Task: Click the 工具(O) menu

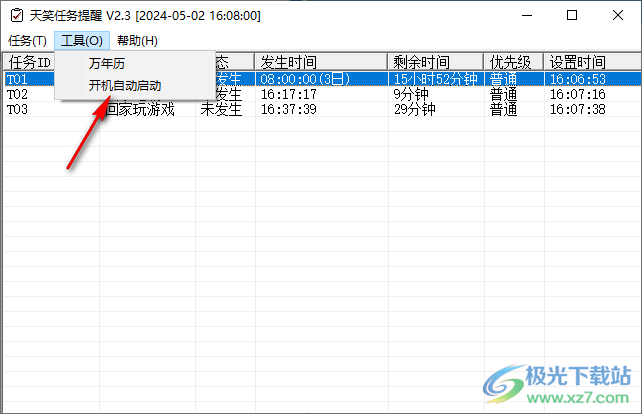Action: pos(80,41)
